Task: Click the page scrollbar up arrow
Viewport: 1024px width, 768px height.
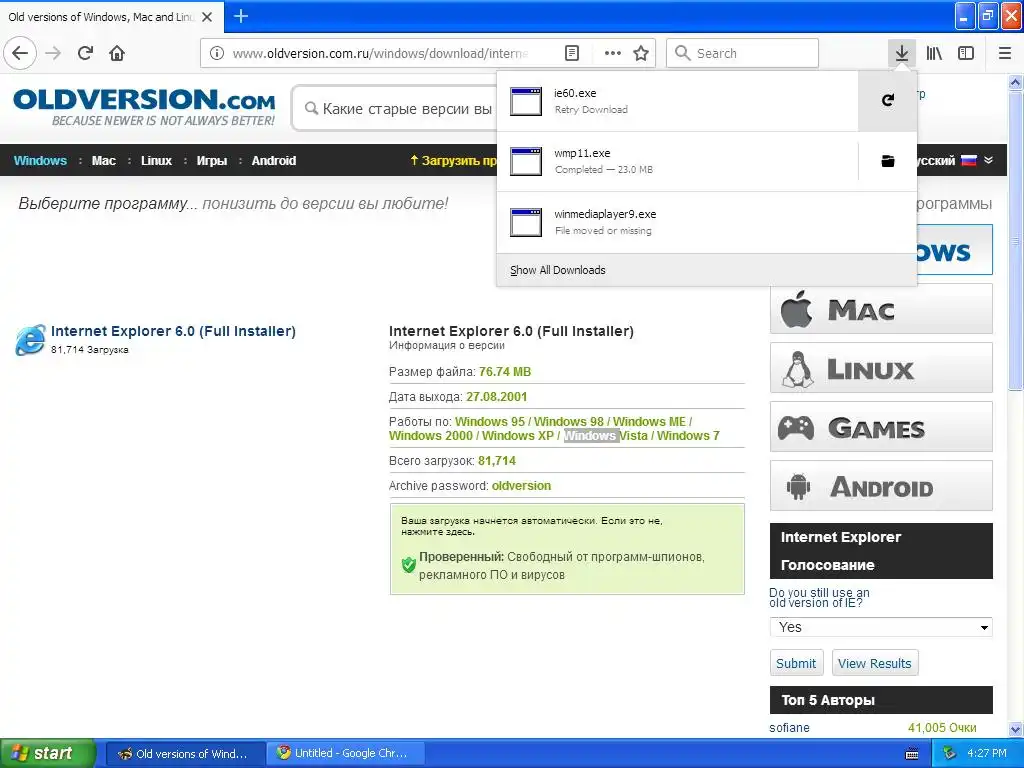Action: 1016,83
